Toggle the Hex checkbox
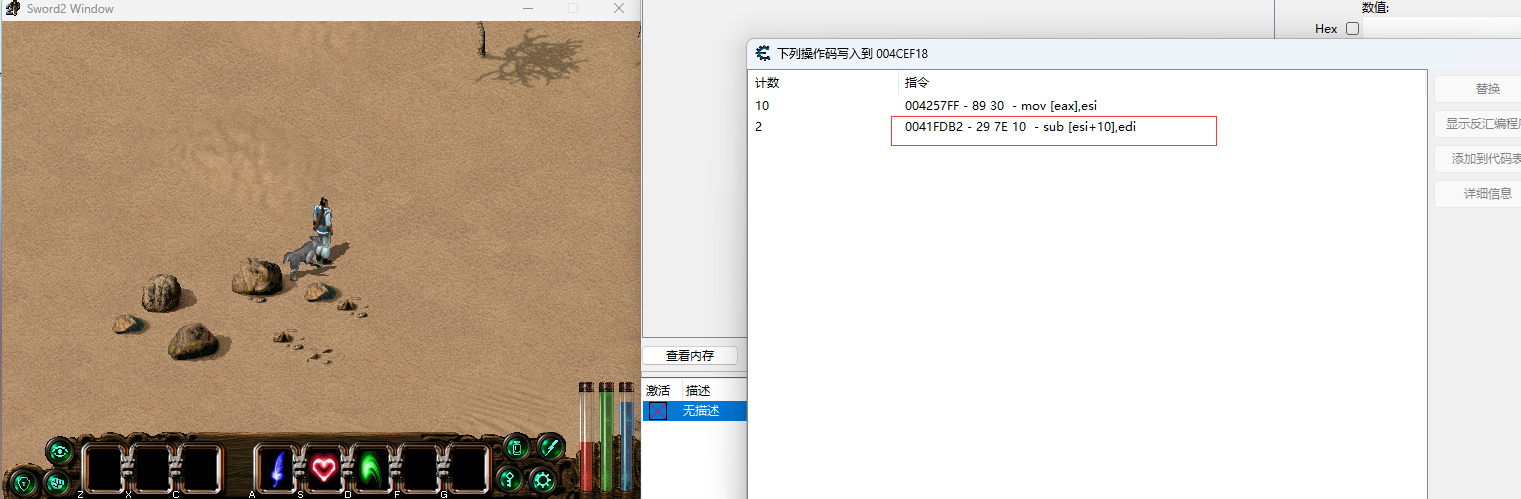Viewport: 1521px width, 499px height. click(1353, 29)
